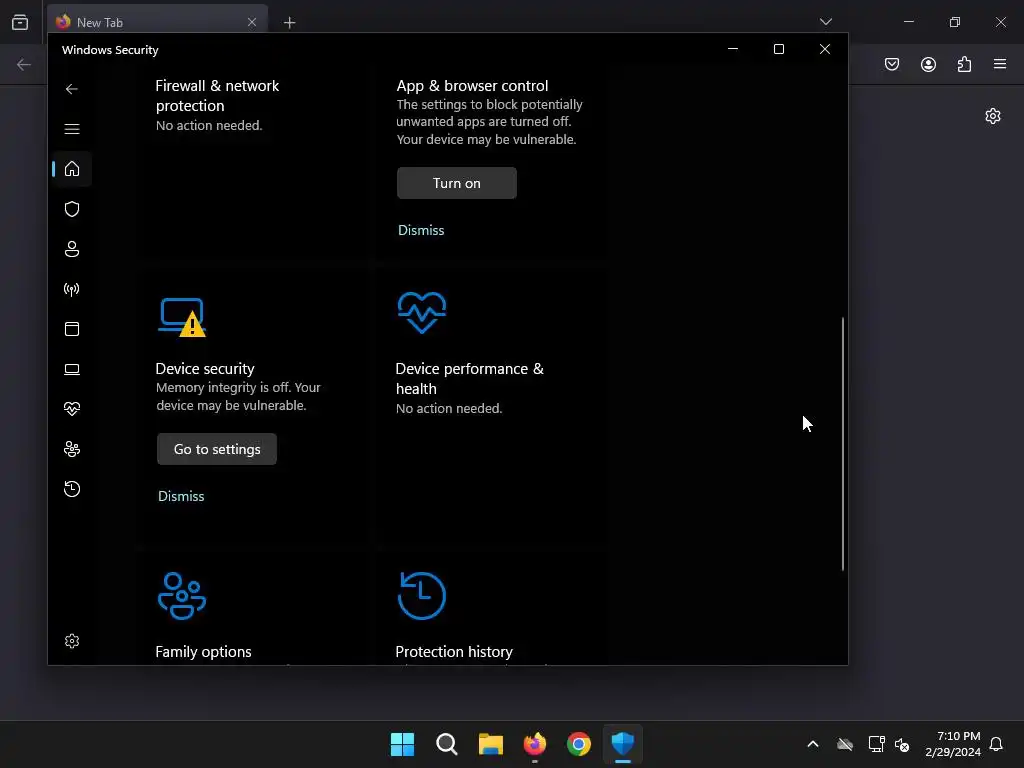
Task: Open Virus & threat protection shield icon
Action: tap(72, 209)
